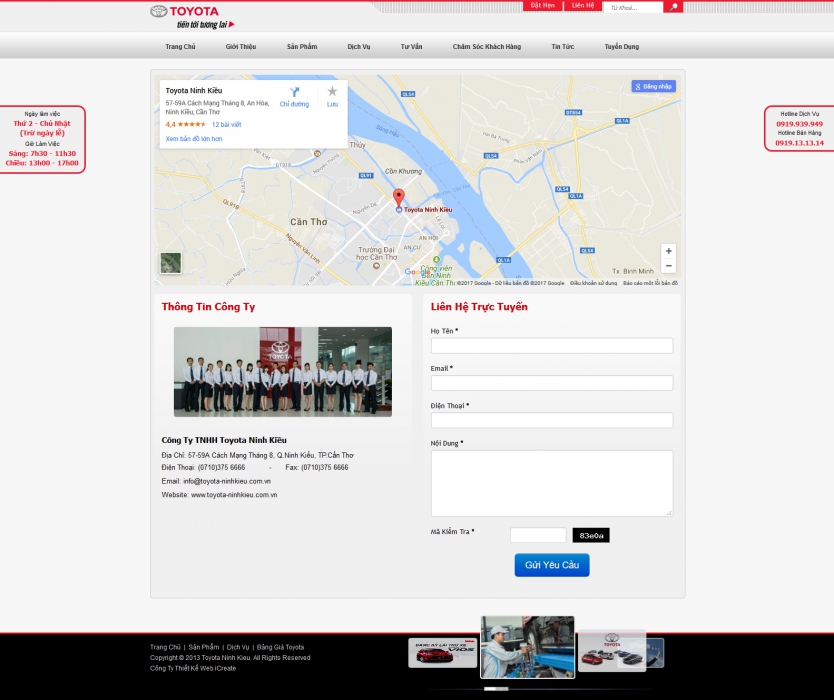Save place with the star icon
The width and height of the screenshot is (834, 700).
pyautogui.click(x=332, y=92)
